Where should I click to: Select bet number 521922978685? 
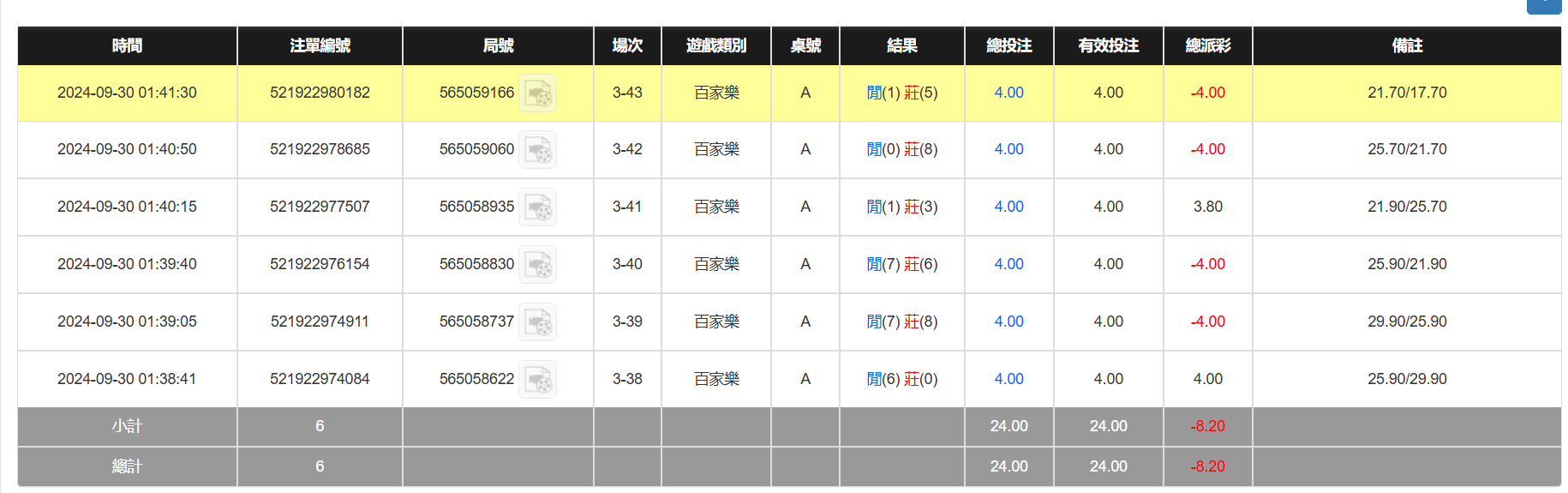[x=320, y=149]
